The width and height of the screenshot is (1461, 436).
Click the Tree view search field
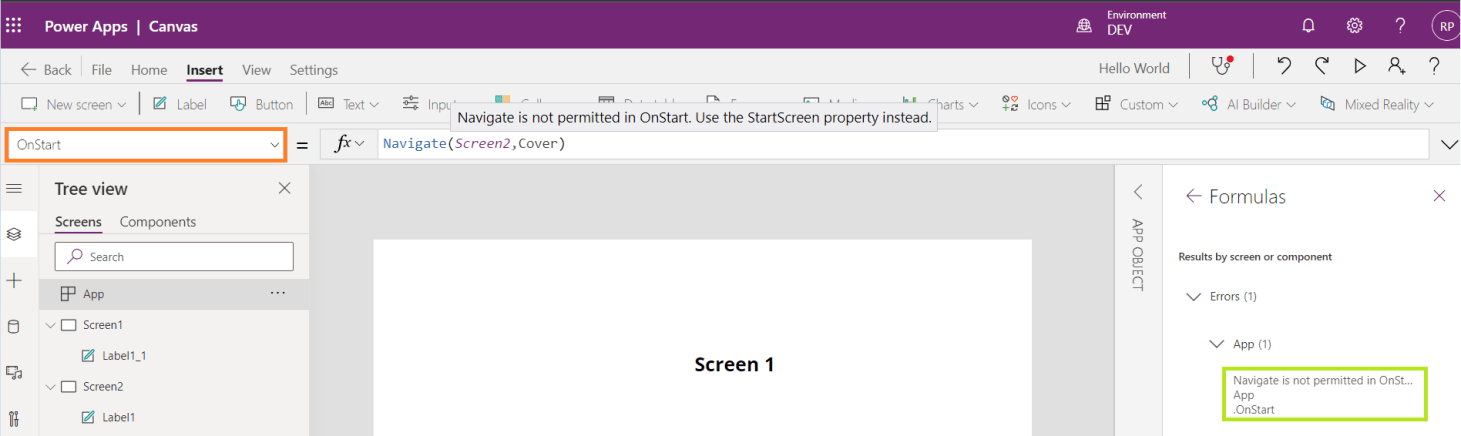pos(174,257)
